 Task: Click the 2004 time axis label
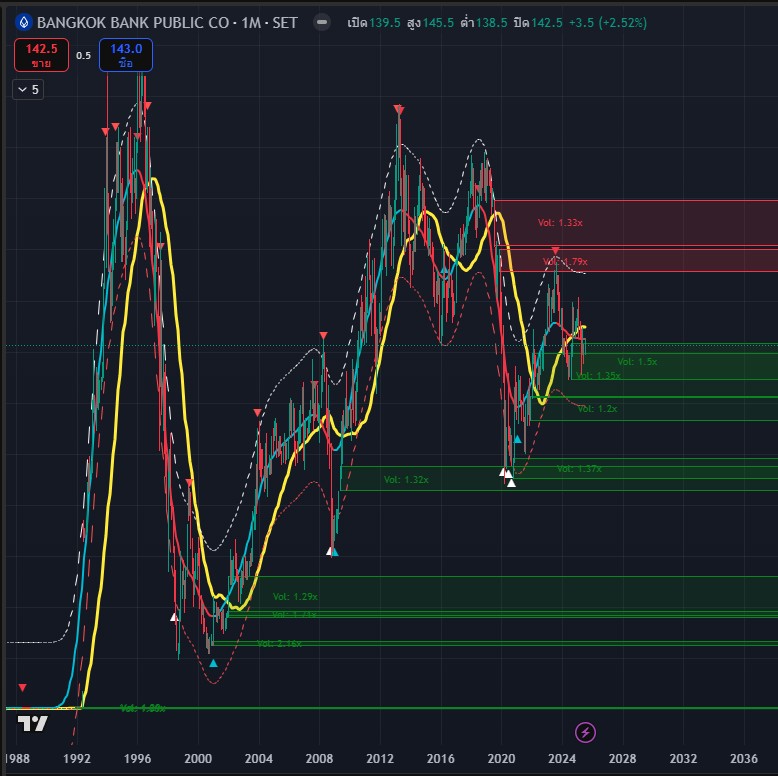[x=259, y=759]
